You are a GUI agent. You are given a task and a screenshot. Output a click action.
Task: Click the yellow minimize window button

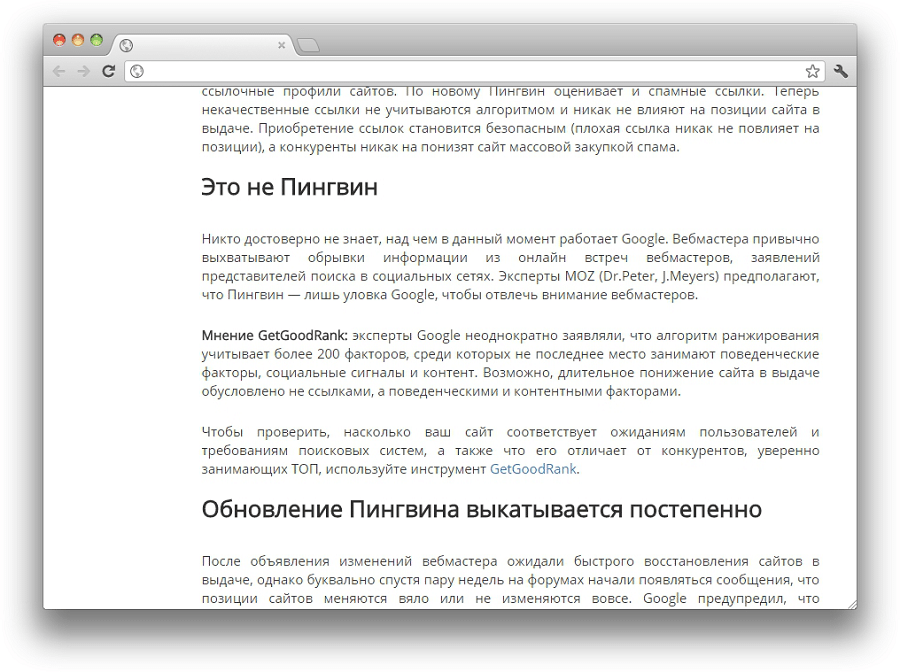tap(77, 40)
